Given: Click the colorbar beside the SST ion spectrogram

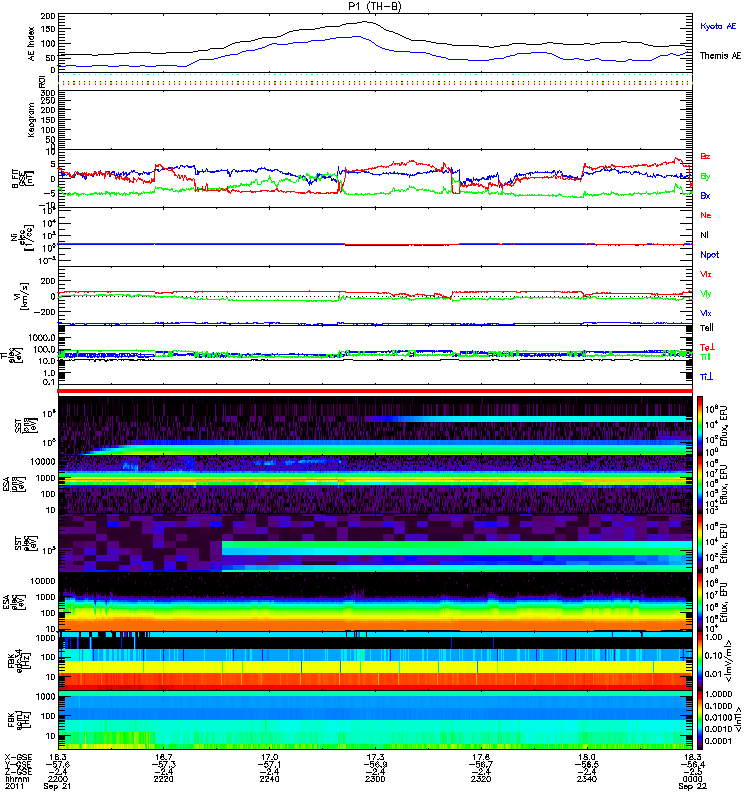Looking at the screenshot, I should click(x=699, y=426).
